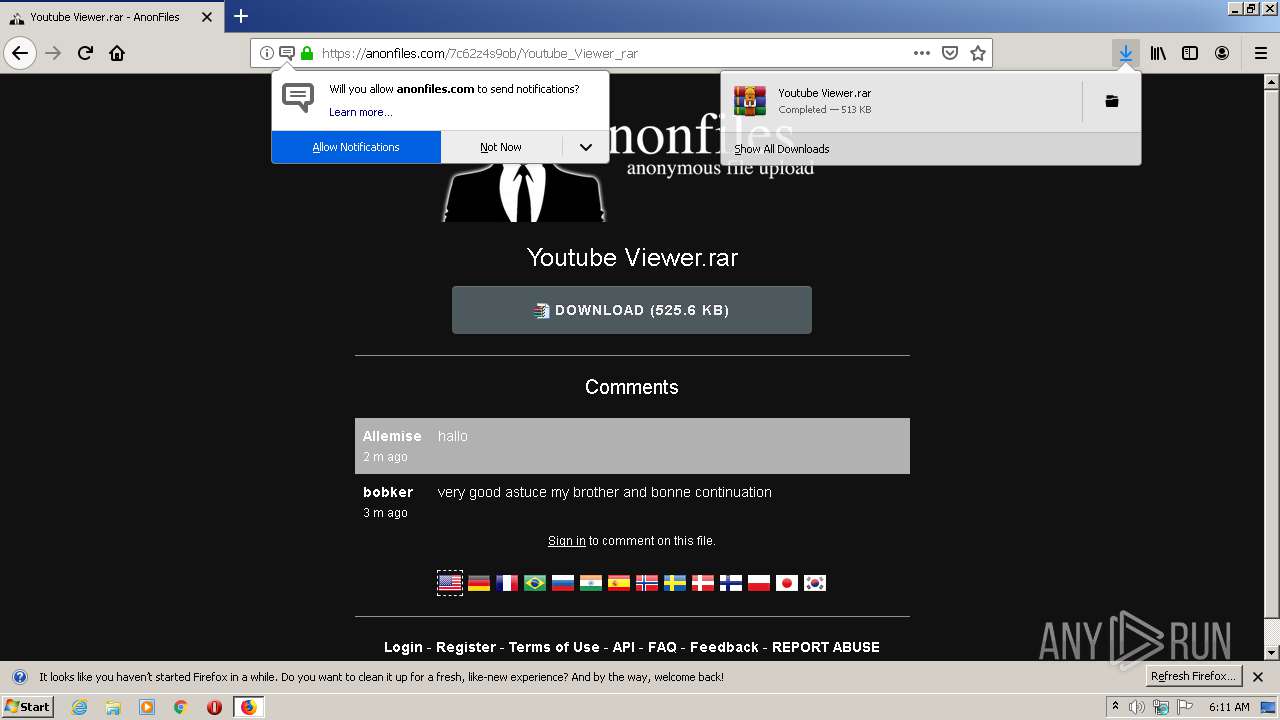Launch Internet Explorer from taskbar
The width and height of the screenshot is (1280, 720).
pos(79,707)
